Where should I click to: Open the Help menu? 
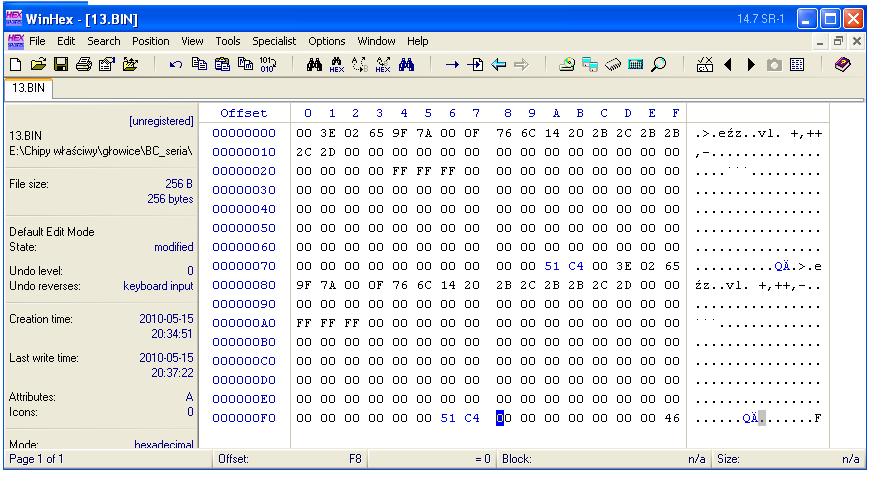pos(417,41)
